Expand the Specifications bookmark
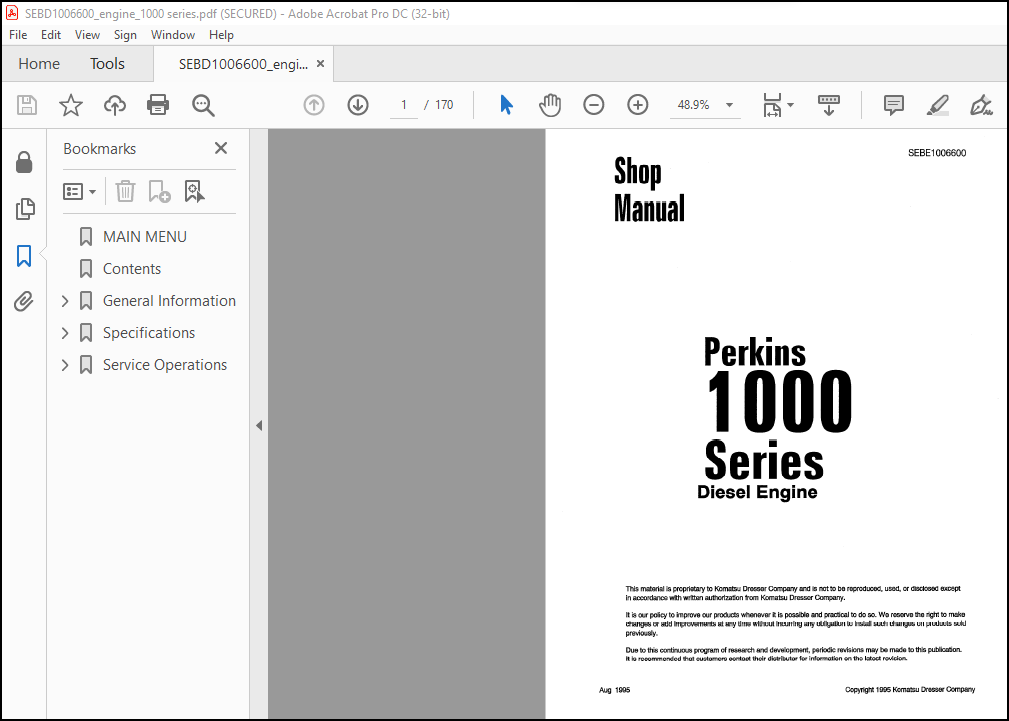 click(x=65, y=333)
